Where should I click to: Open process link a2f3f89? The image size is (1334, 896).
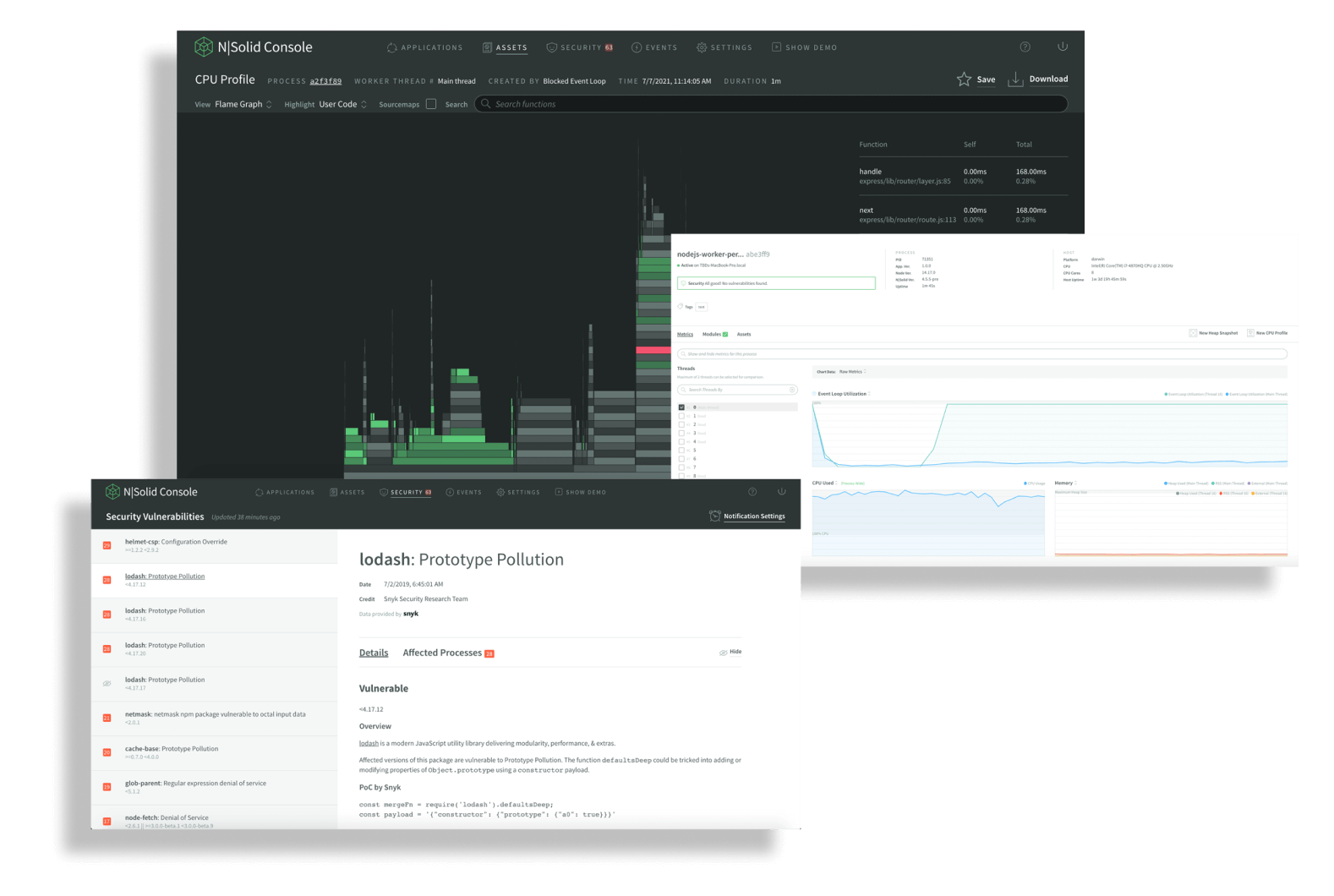(325, 81)
